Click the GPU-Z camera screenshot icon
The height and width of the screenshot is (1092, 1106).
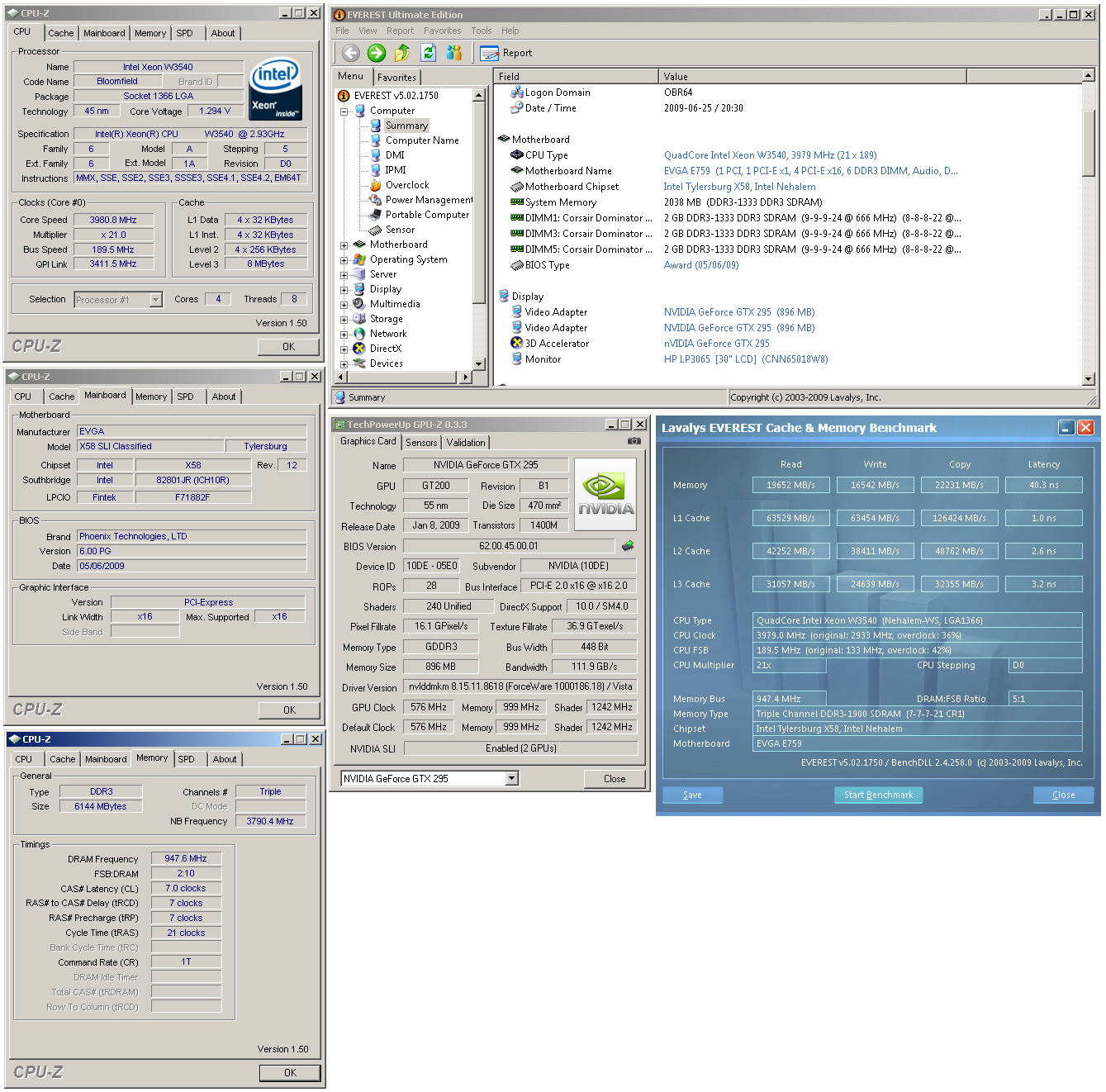(634, 441)
